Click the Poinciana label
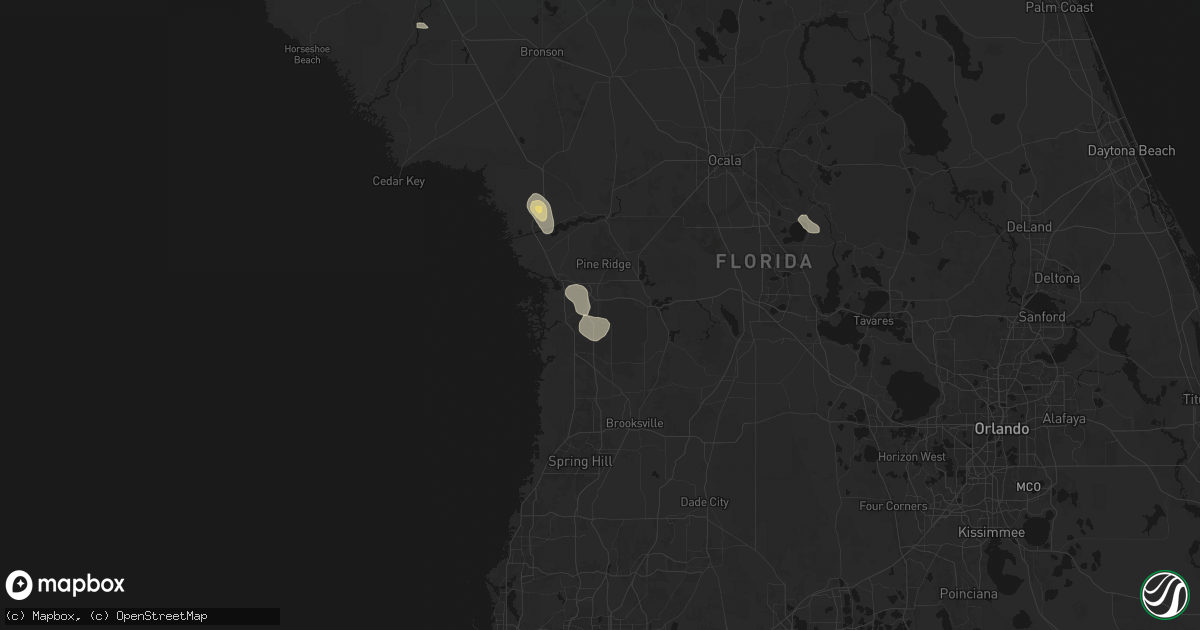This screenshot has width=1200, height=630. [970, 594]
